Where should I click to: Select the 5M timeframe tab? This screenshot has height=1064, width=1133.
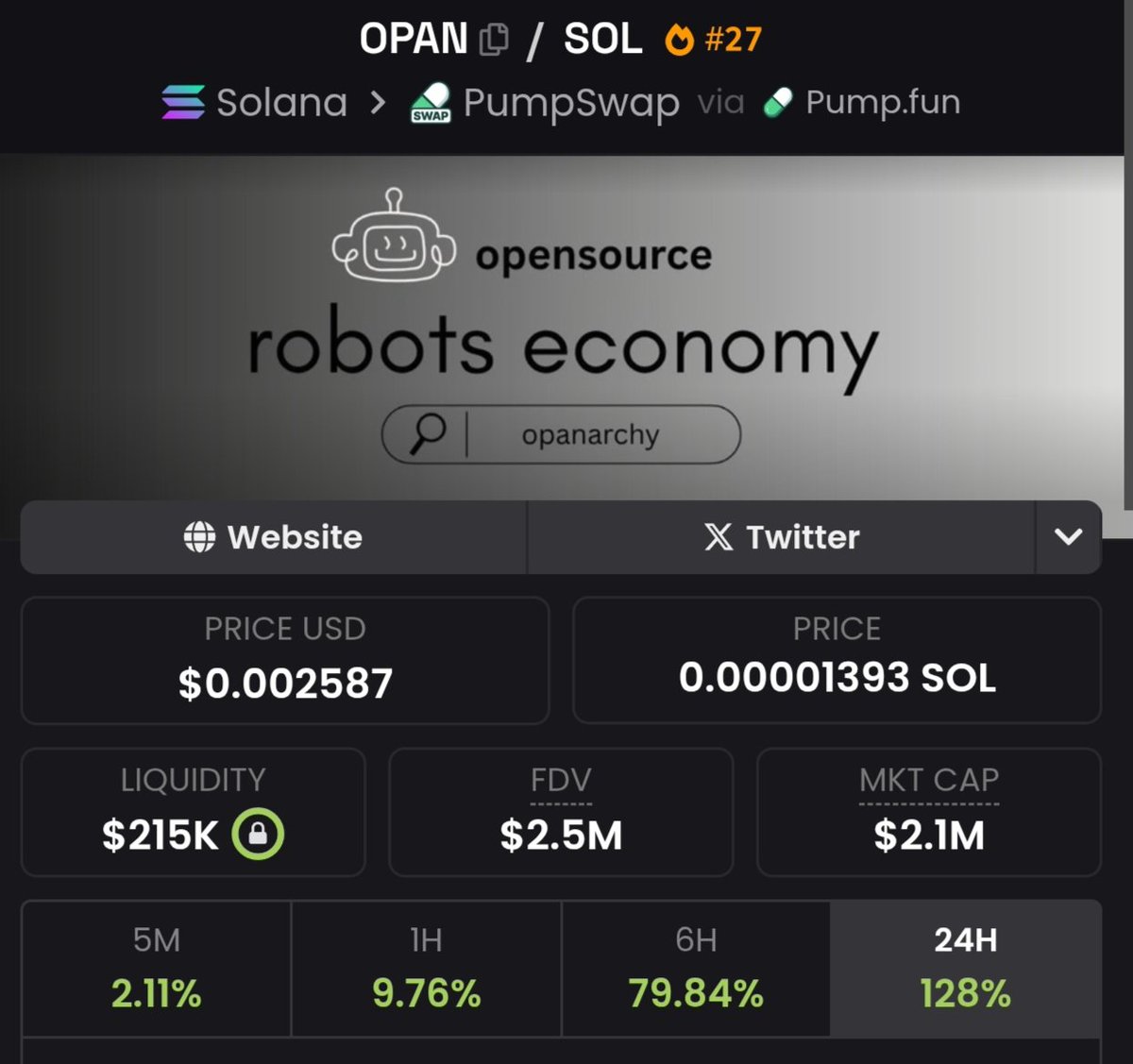click(x=157, y=968)
